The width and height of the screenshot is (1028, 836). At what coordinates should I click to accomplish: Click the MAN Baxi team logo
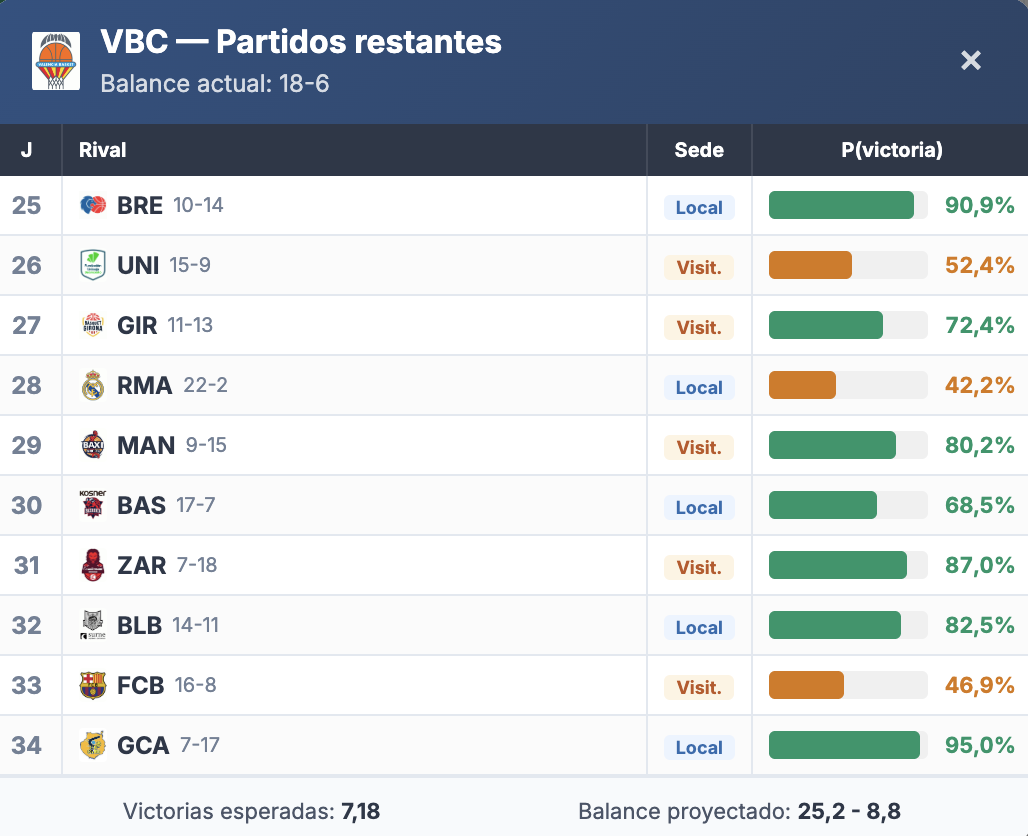(x=93, y=445)
